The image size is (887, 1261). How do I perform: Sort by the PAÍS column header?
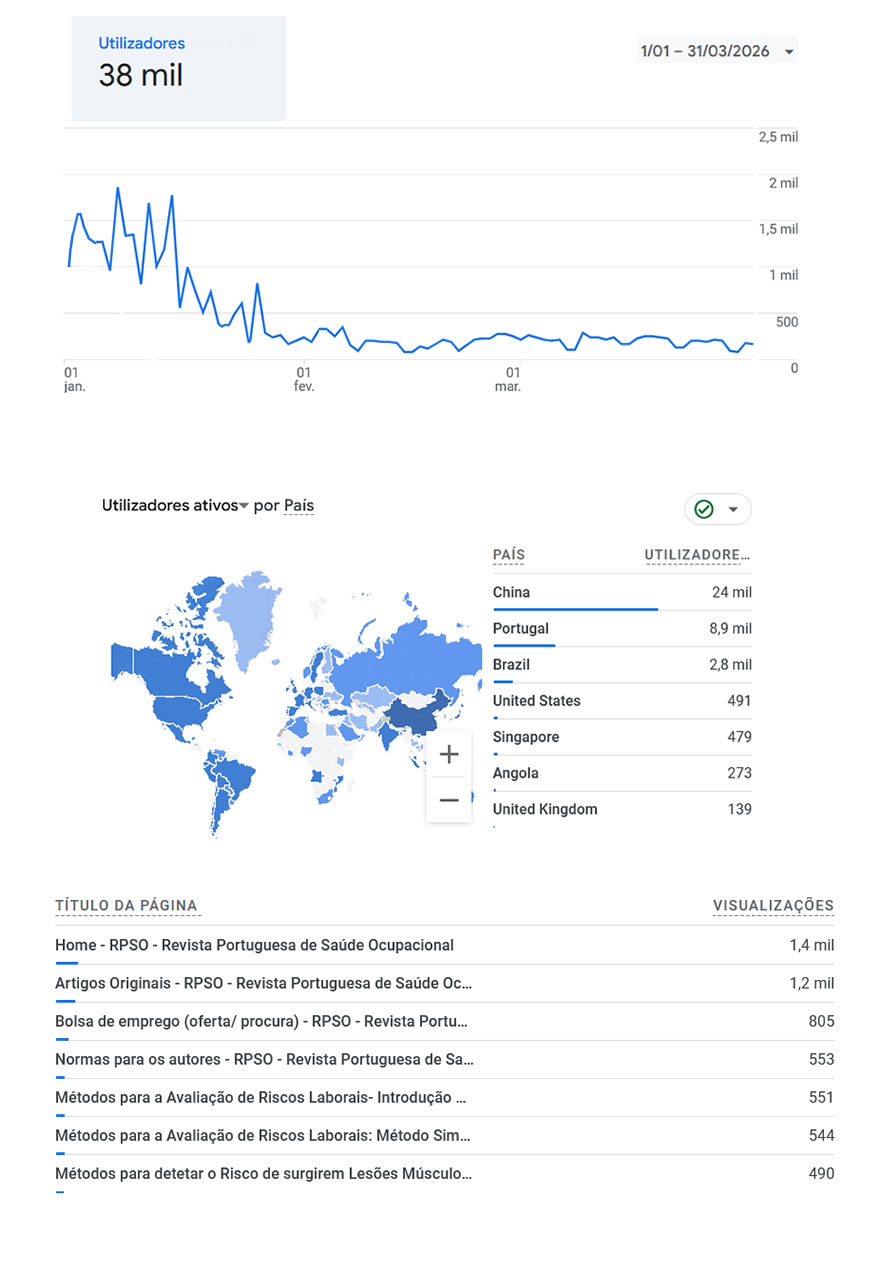click(508, 555)
